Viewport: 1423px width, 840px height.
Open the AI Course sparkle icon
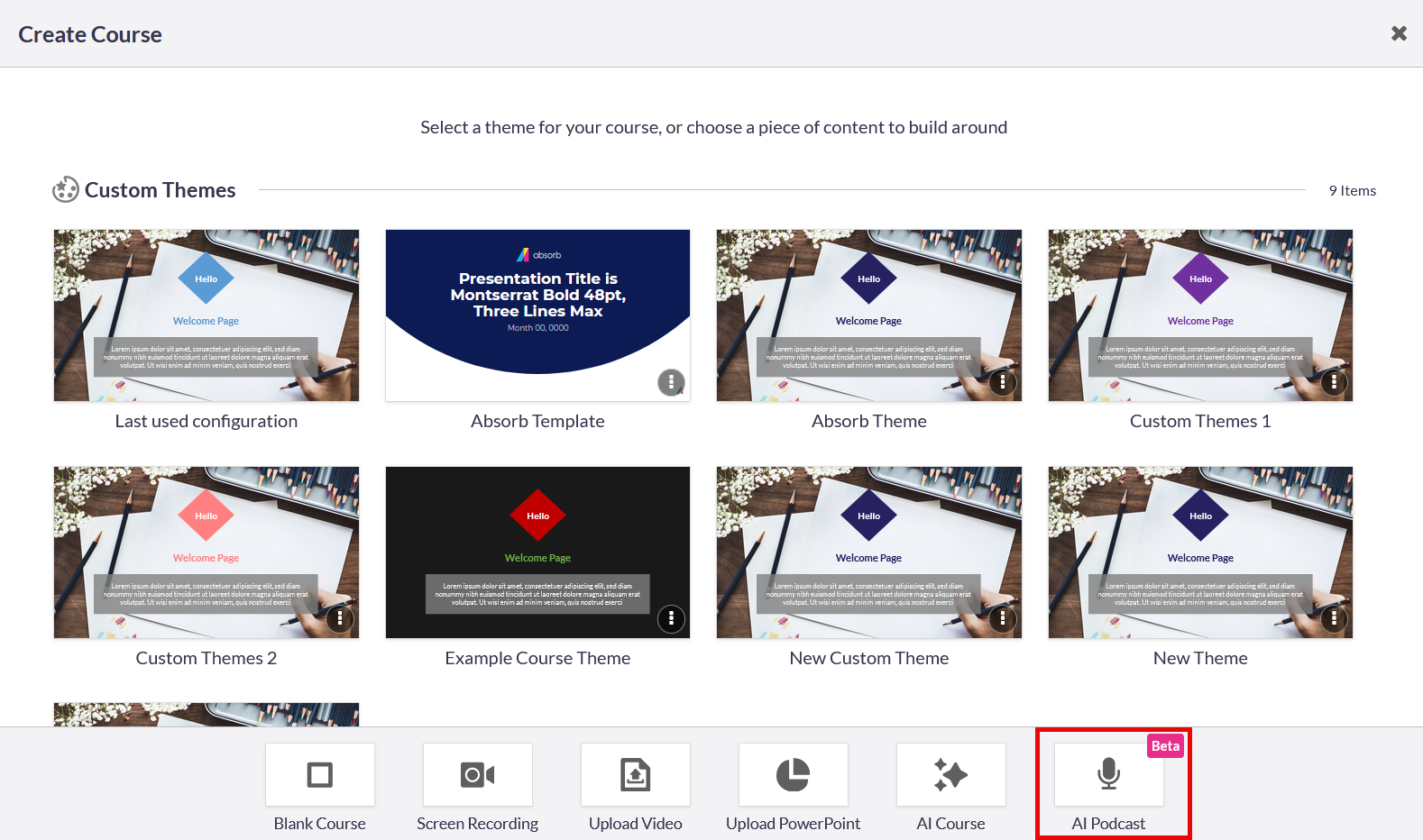click(950, 775)
